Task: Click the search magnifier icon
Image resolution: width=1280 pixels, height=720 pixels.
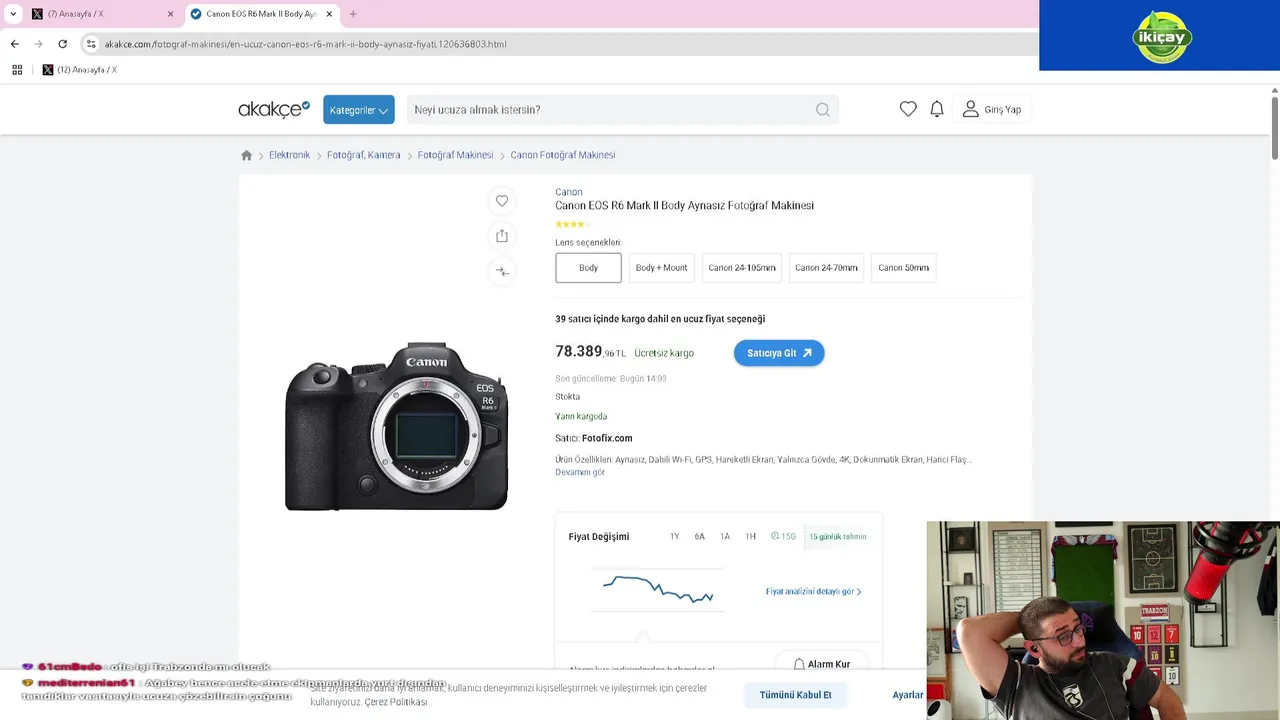Action: pos(822,110)
